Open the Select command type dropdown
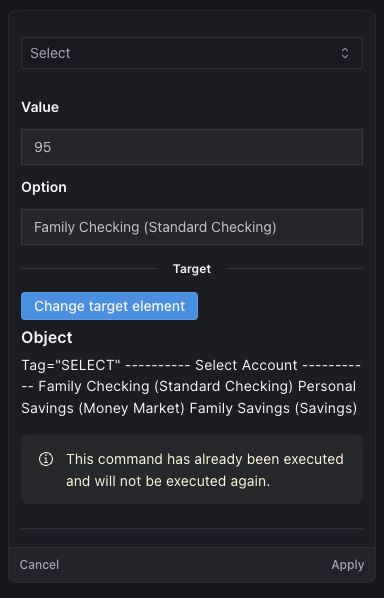Viewport: 384px width, 598px height. 192,53
